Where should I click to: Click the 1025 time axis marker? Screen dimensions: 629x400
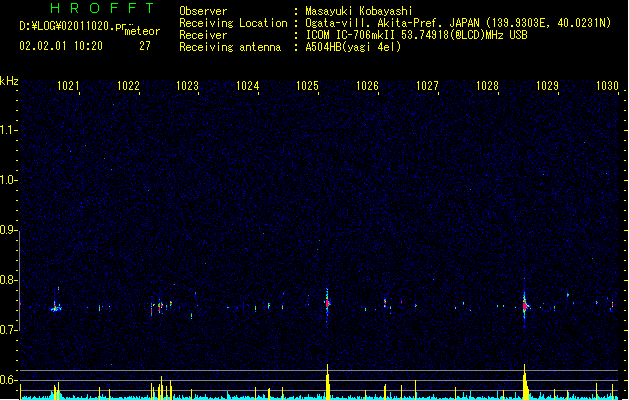[307, 86]
